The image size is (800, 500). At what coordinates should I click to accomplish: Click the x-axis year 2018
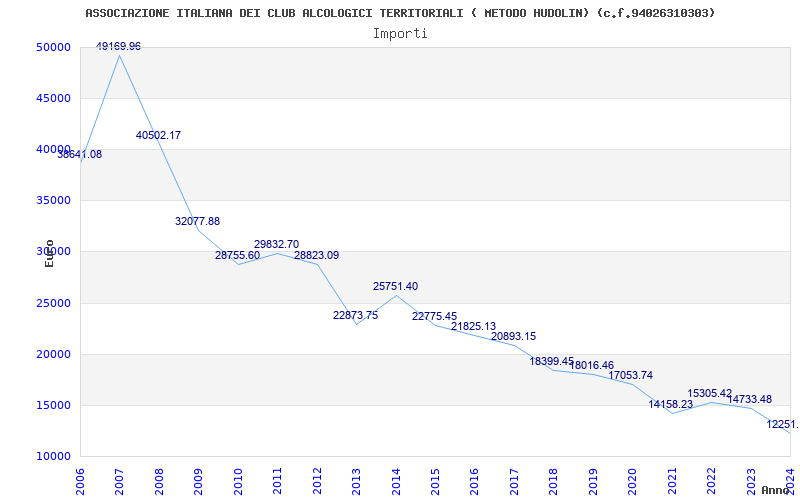(x=554, y=482)
